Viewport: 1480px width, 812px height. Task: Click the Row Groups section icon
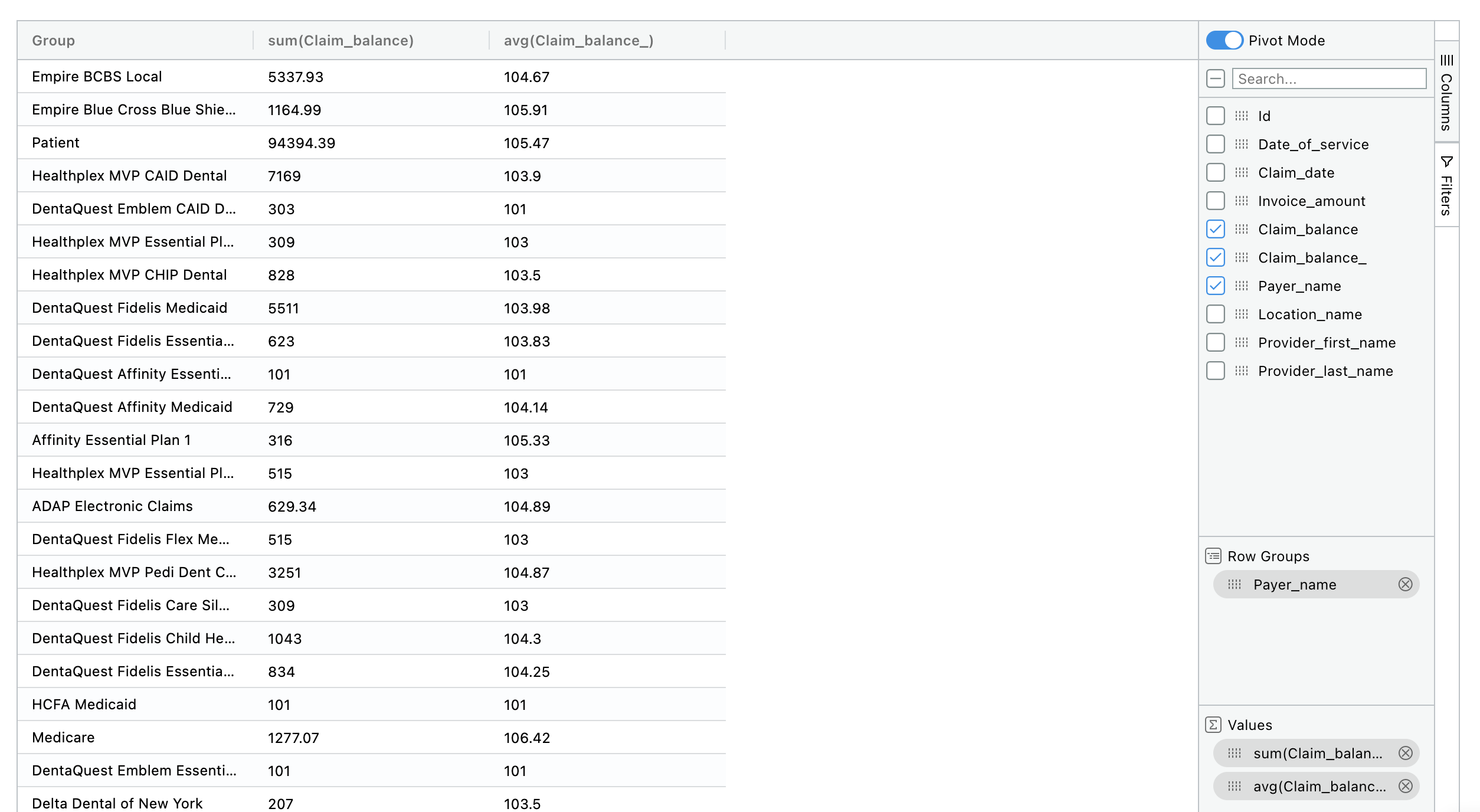[x=1213, y=556]
